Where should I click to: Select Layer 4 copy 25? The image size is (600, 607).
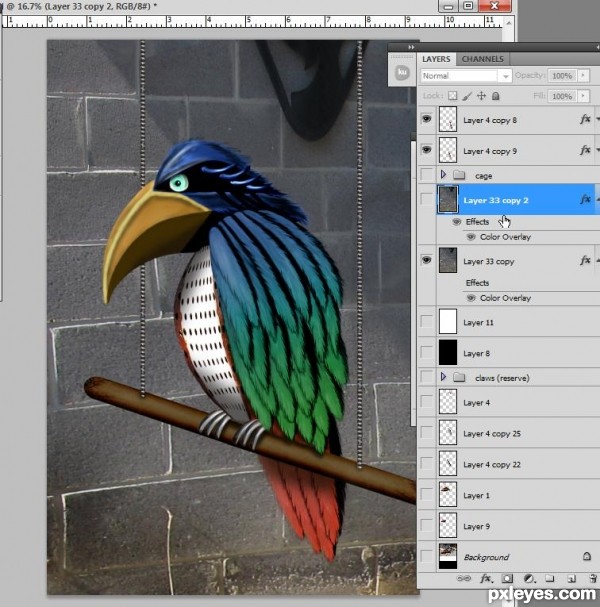point(509,433)
